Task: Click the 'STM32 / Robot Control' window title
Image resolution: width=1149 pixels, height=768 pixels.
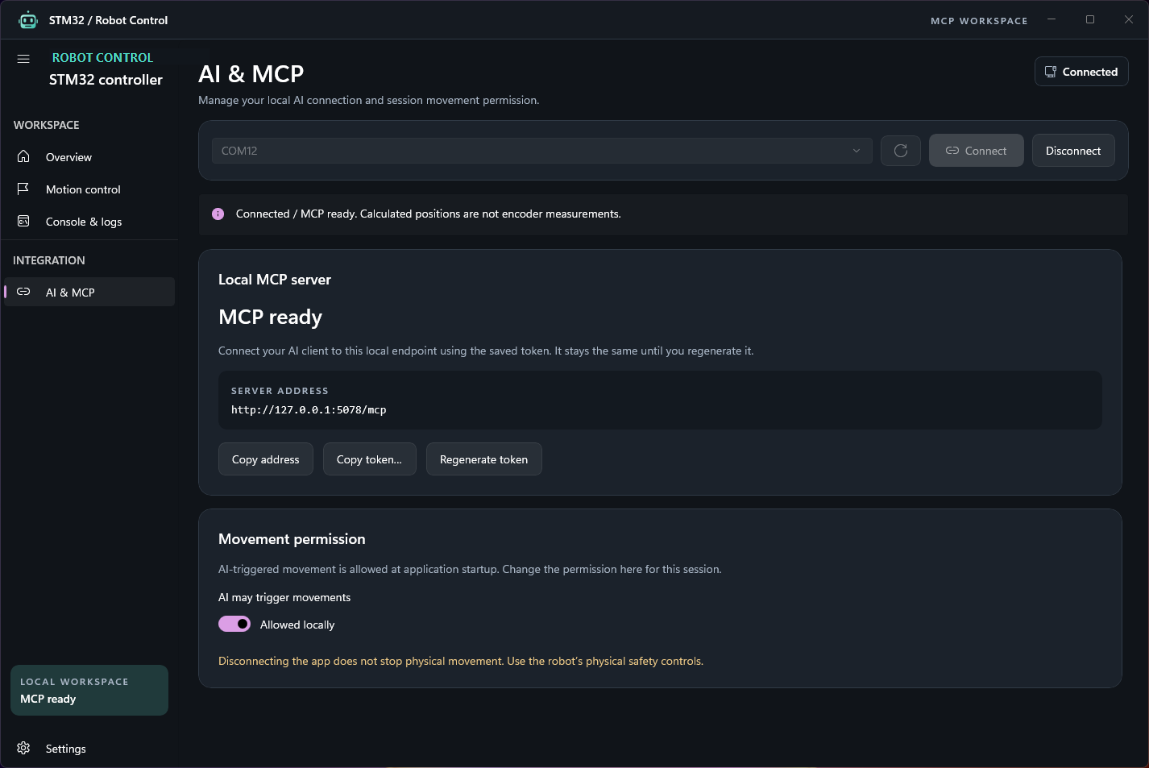Action: pyautogui.click(x=108, y=20)
